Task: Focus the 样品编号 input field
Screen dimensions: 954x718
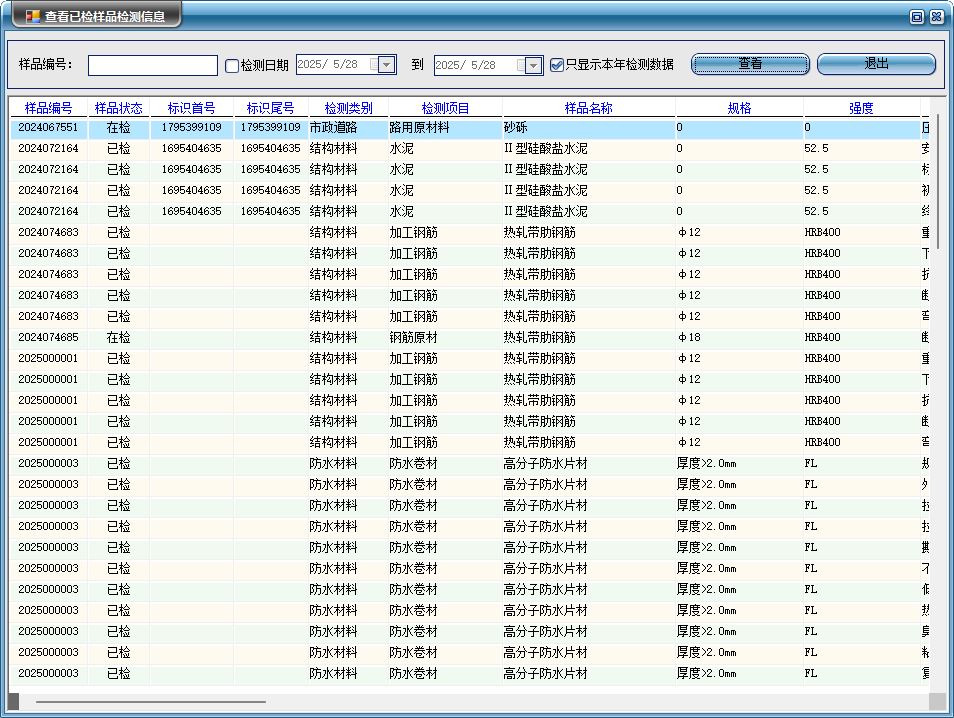Action: point(153,65)
